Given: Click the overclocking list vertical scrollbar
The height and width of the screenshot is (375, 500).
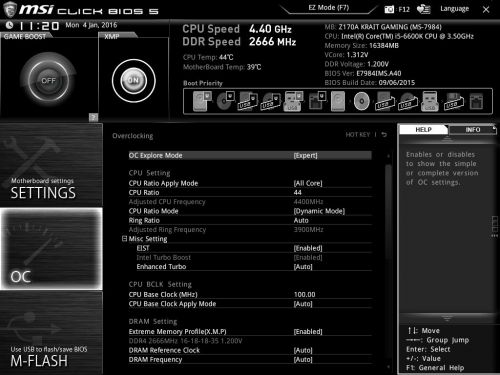Looking at the screenshot, I should [x=388, y=211].
